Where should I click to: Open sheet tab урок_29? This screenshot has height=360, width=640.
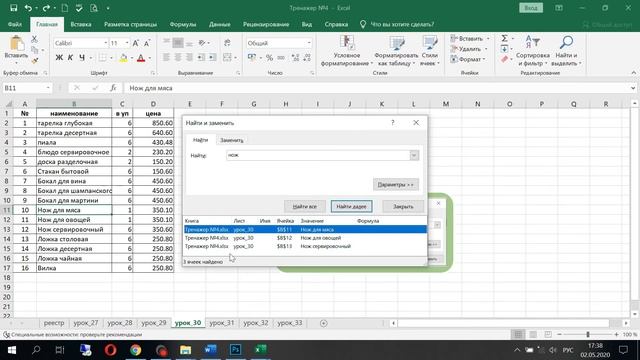click(154, 323)
